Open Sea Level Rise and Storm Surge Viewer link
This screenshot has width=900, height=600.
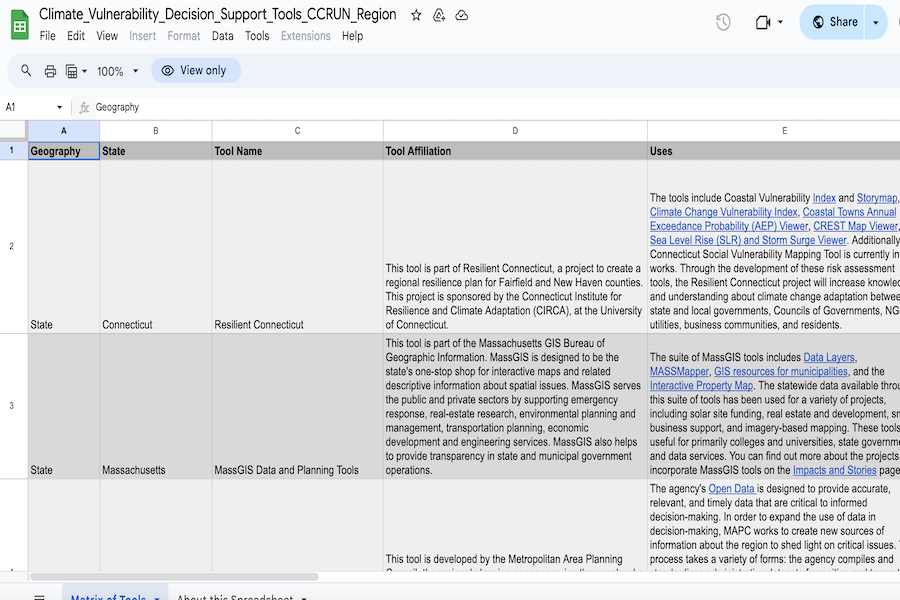(x=748, y=240)
